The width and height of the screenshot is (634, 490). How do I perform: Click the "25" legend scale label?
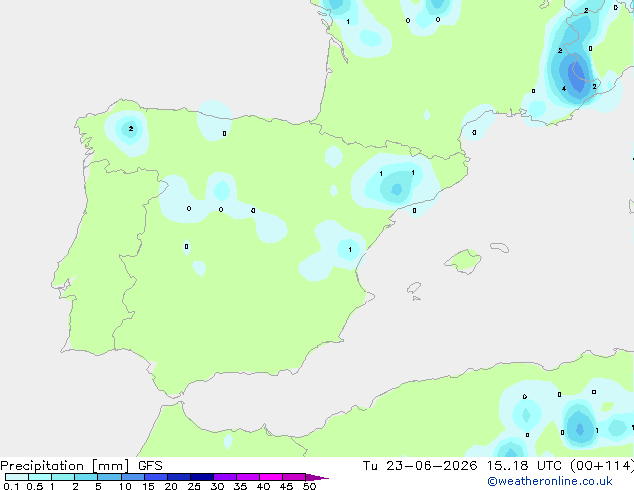tap(194, 486)
